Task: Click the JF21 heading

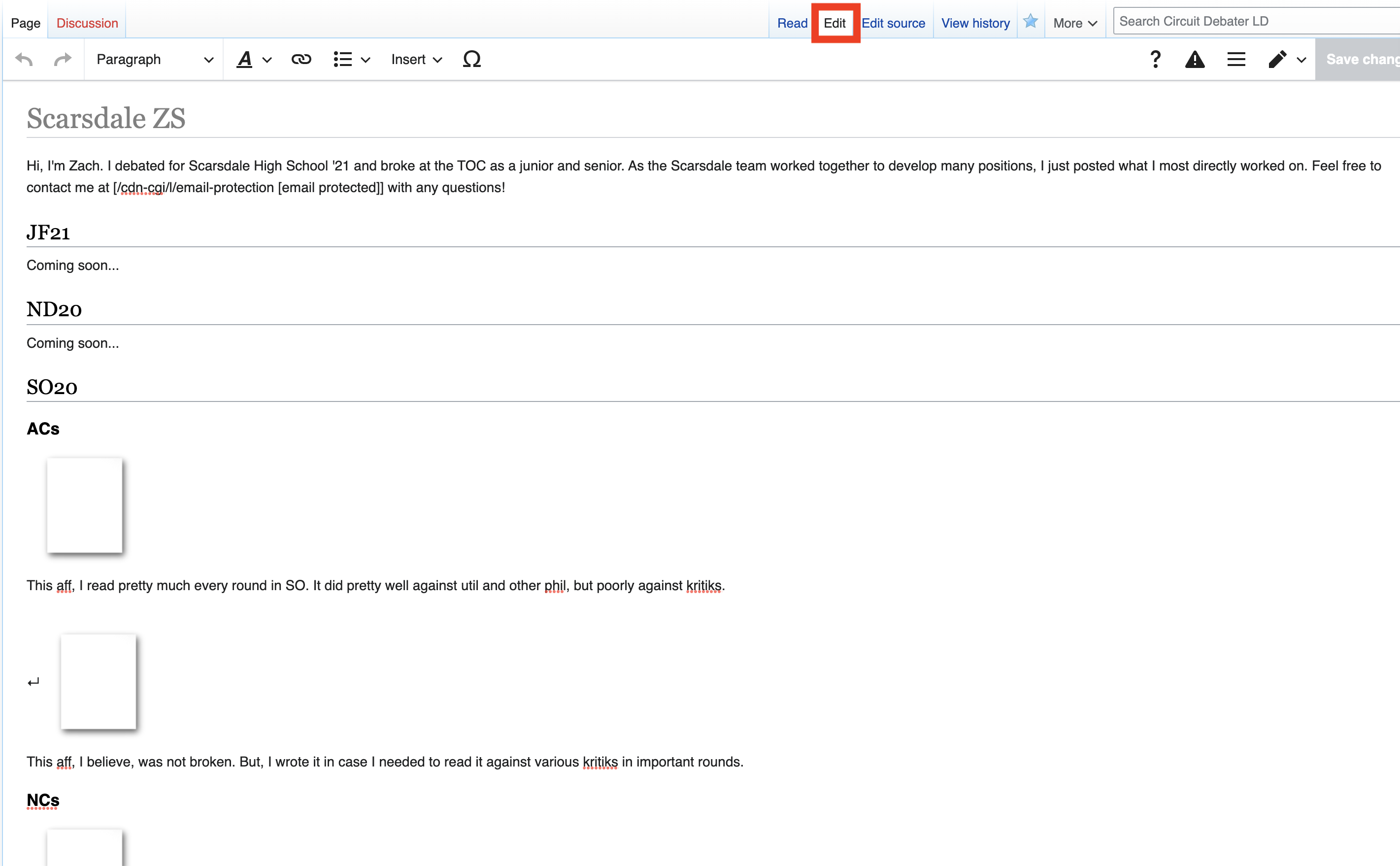Action: point(48,233)
